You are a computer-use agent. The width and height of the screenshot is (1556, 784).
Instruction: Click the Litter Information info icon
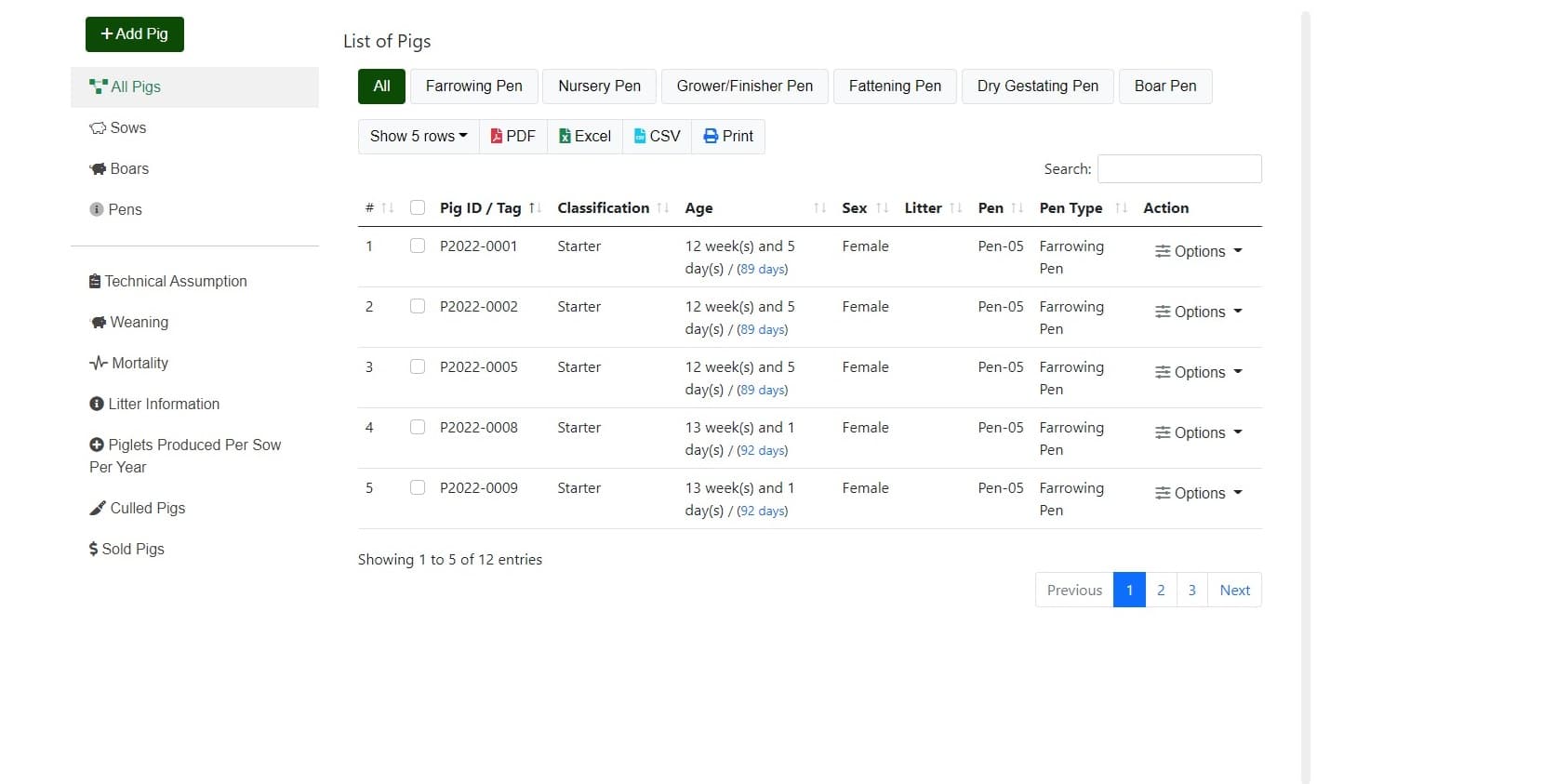(x=97, y=404)
